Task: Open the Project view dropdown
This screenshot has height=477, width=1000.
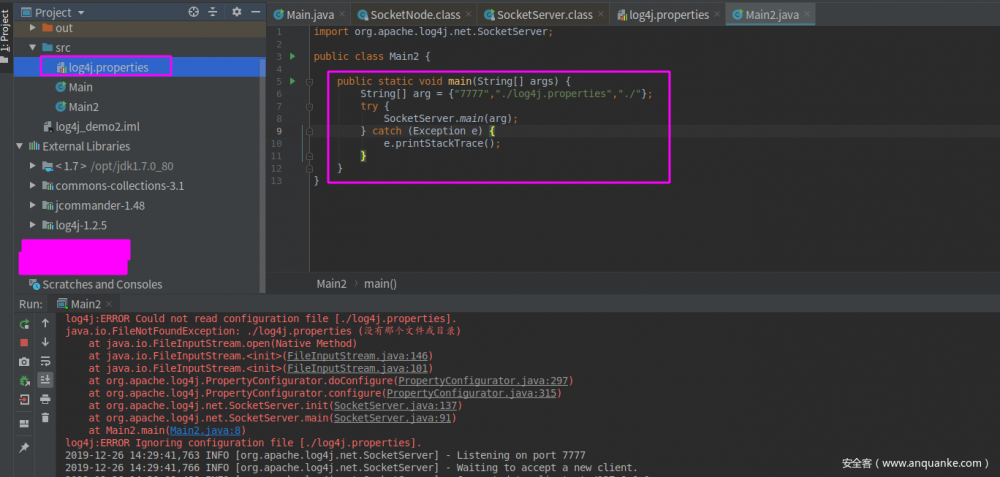Action: pos(80,12)
